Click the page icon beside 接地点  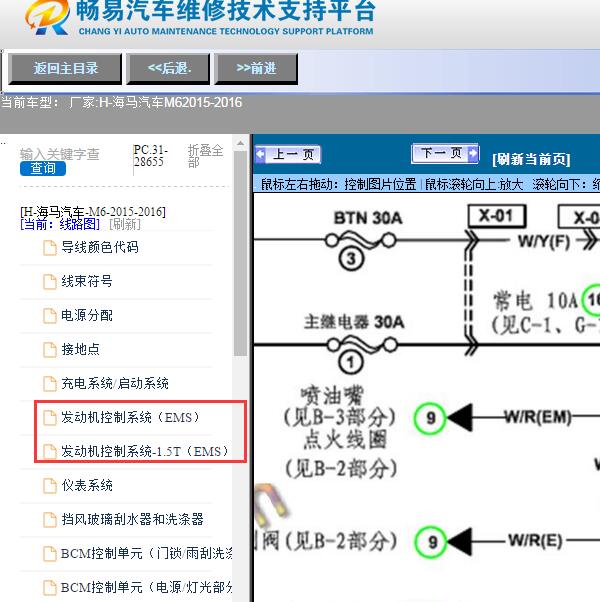[x=50, y=350]
